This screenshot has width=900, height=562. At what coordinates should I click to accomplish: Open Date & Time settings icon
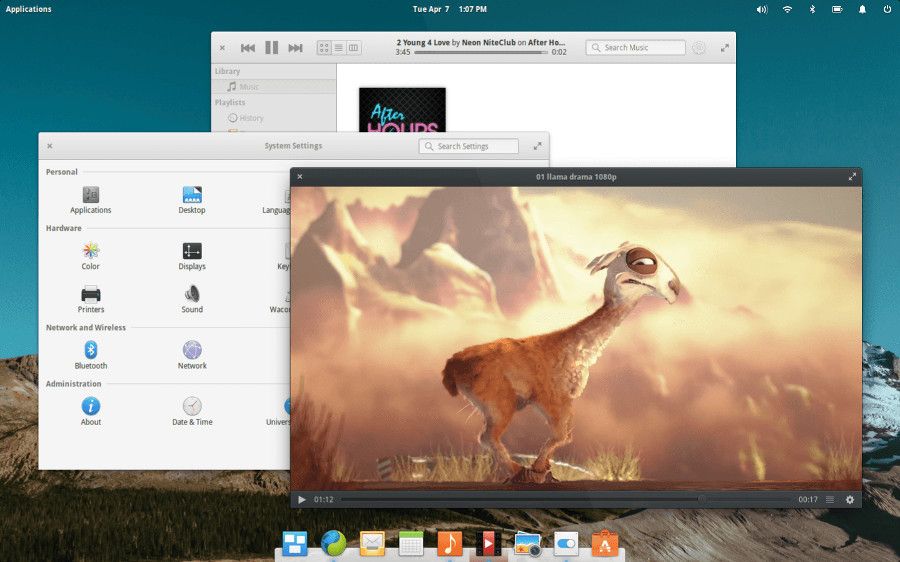tap(192, 406)
